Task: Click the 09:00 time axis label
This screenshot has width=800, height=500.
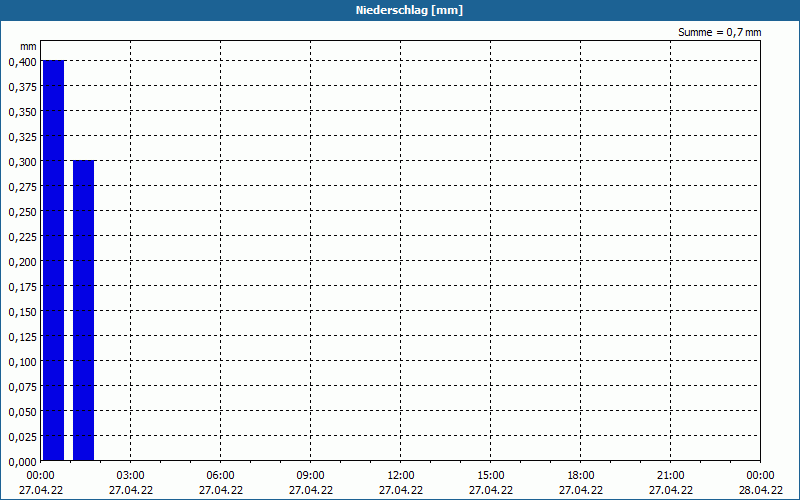Action: coord(311,475)
